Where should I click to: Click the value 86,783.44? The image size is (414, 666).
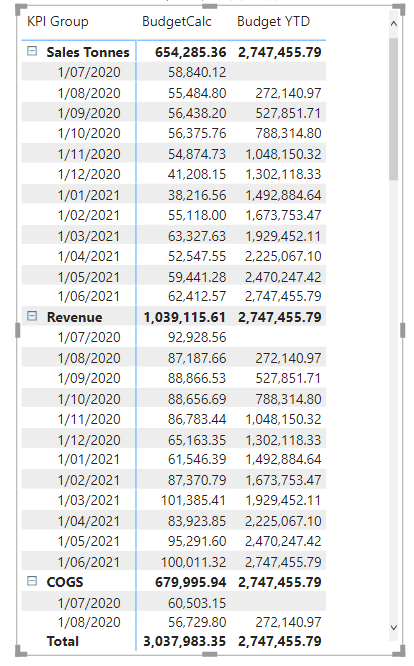(197, 419)
